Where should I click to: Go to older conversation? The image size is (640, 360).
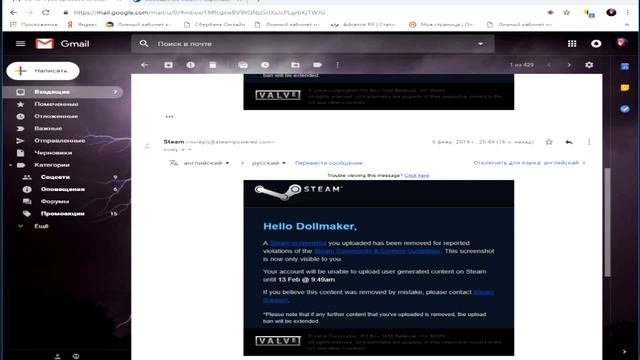pos(569,65)
